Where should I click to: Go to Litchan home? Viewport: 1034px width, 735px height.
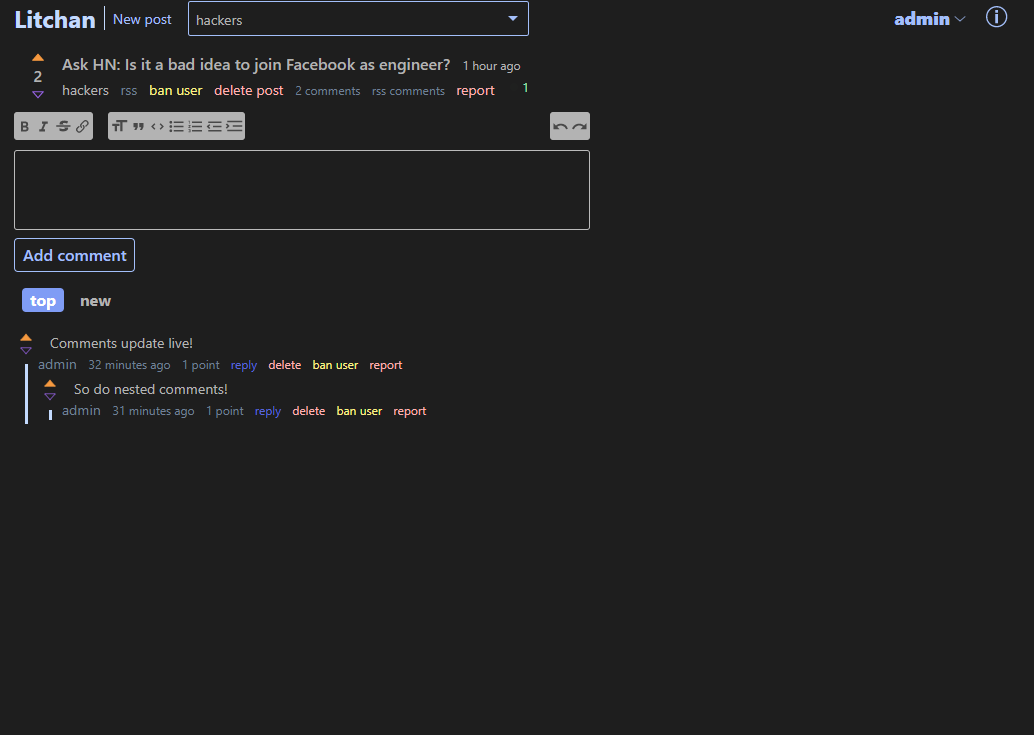55,20
